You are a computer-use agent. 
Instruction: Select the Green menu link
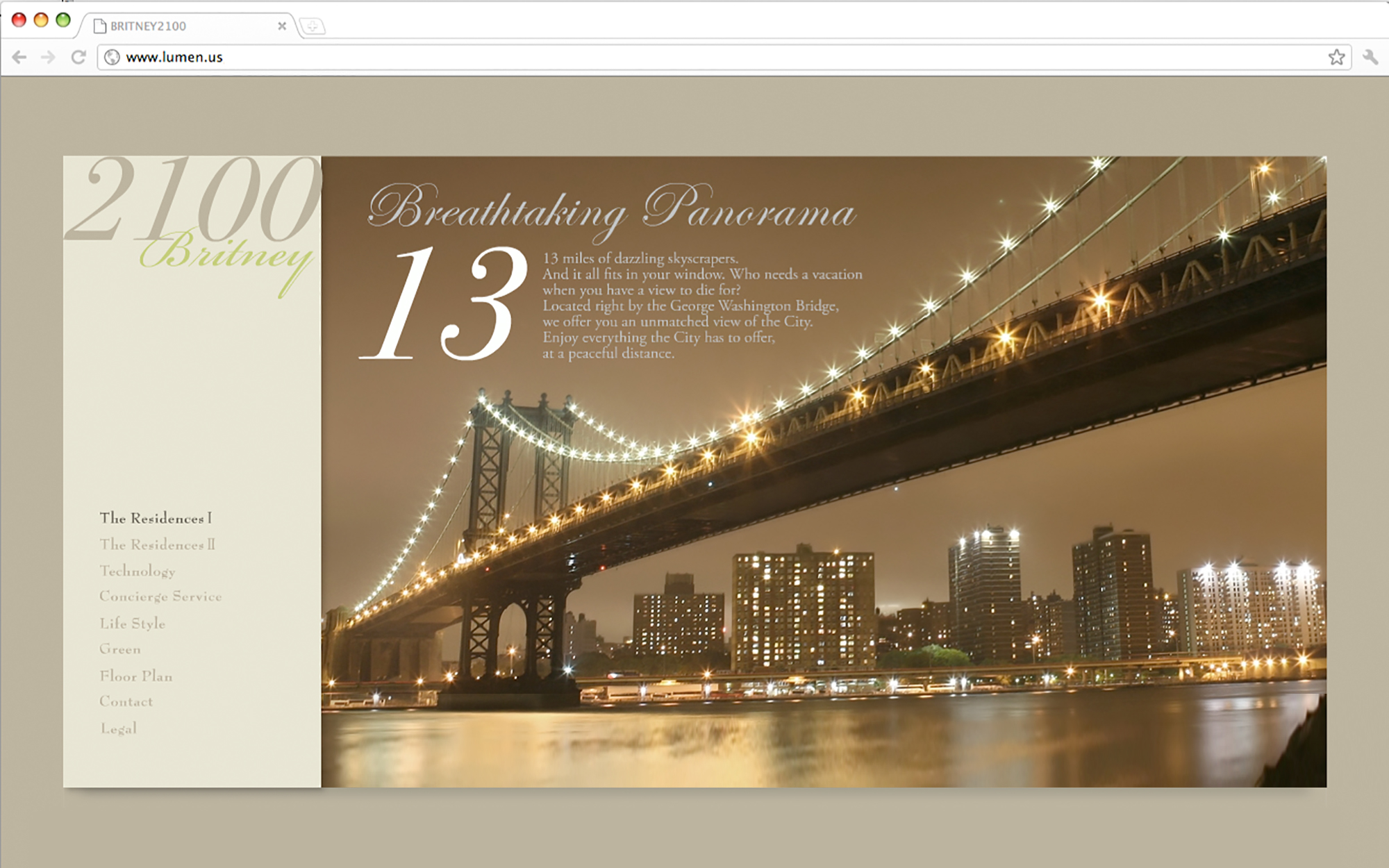pos(120,649)
